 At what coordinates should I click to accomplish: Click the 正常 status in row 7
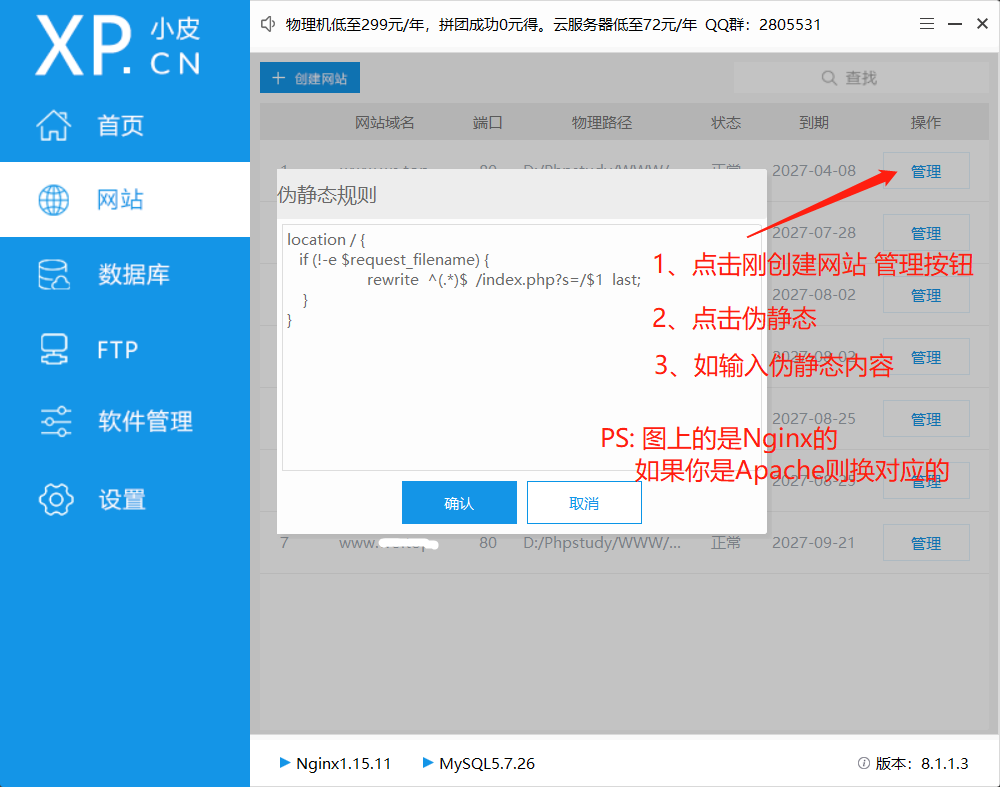(726, 543)
